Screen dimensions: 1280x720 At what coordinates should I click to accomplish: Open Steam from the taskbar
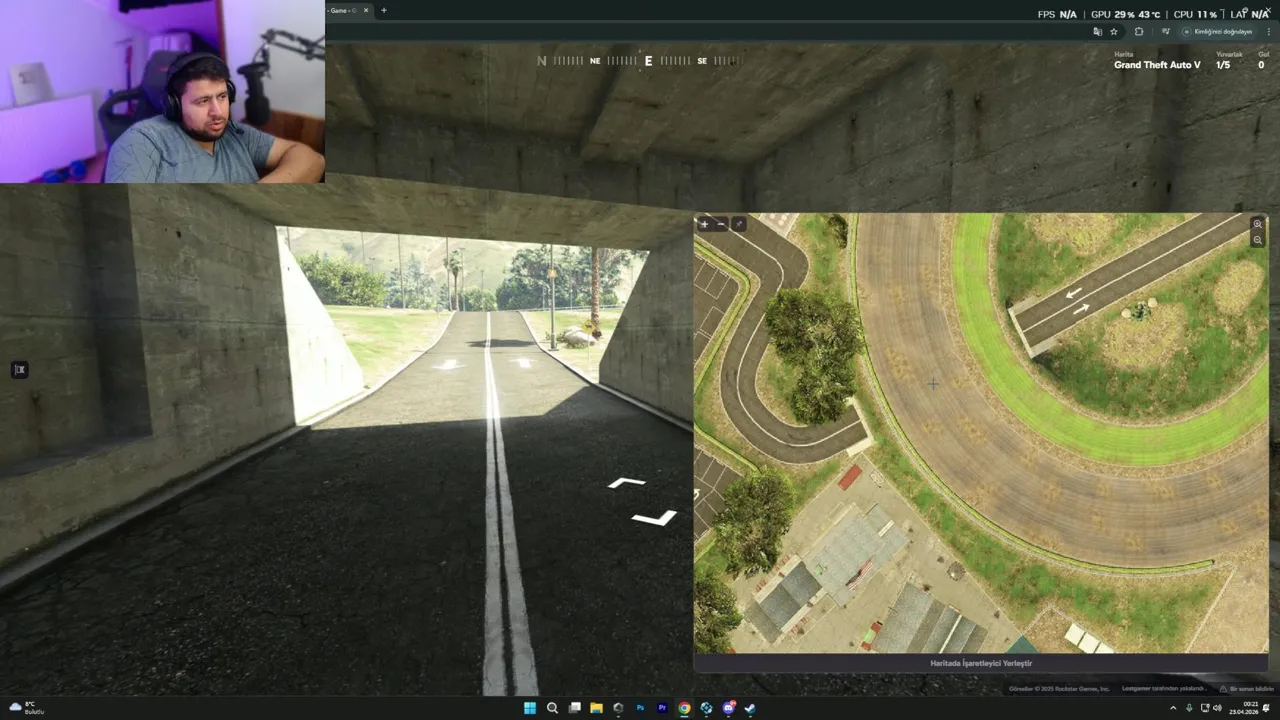point(750,708)
